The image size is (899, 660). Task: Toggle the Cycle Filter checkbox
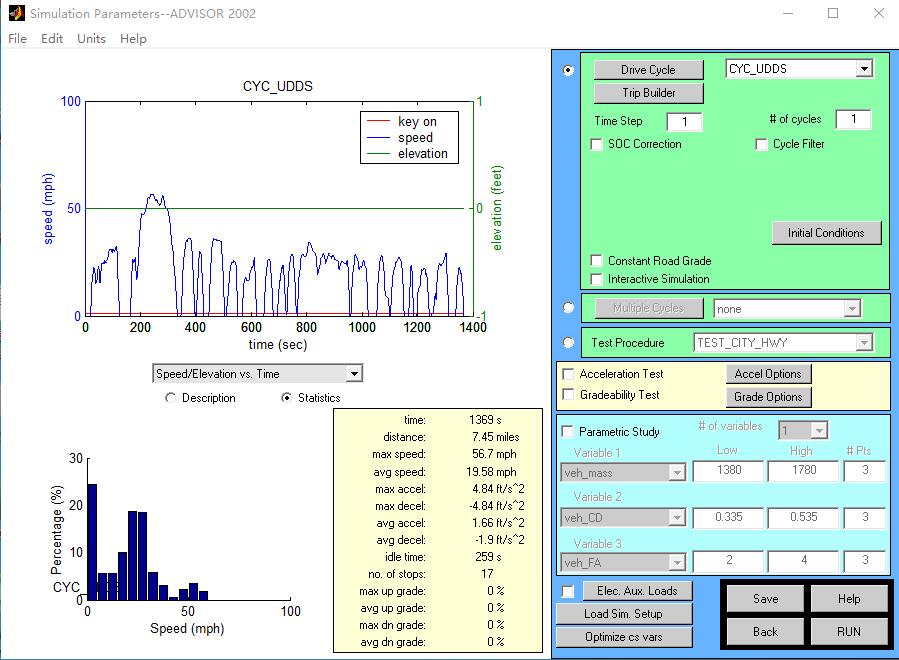coord(761,144)
